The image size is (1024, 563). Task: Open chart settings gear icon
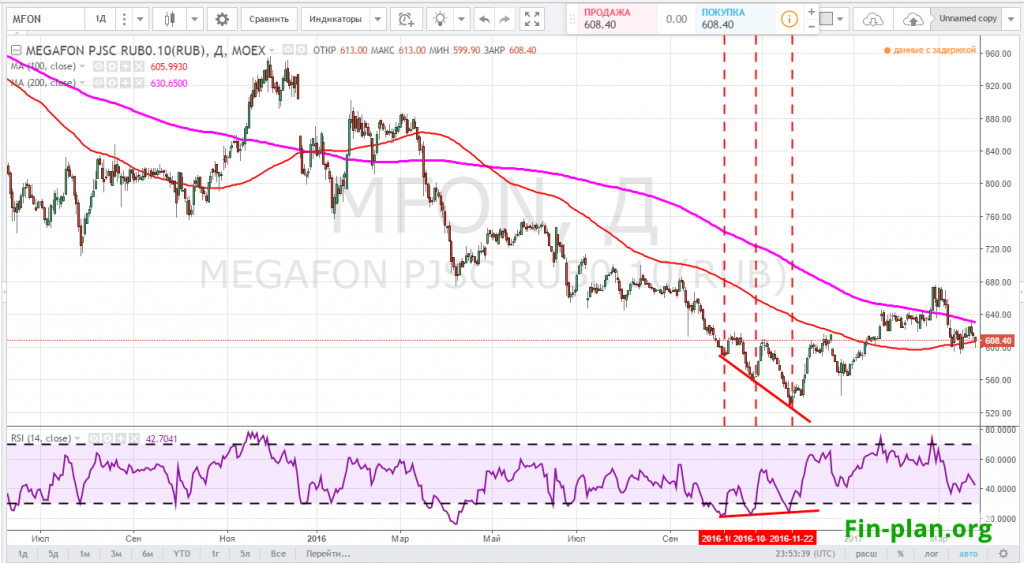222,18
